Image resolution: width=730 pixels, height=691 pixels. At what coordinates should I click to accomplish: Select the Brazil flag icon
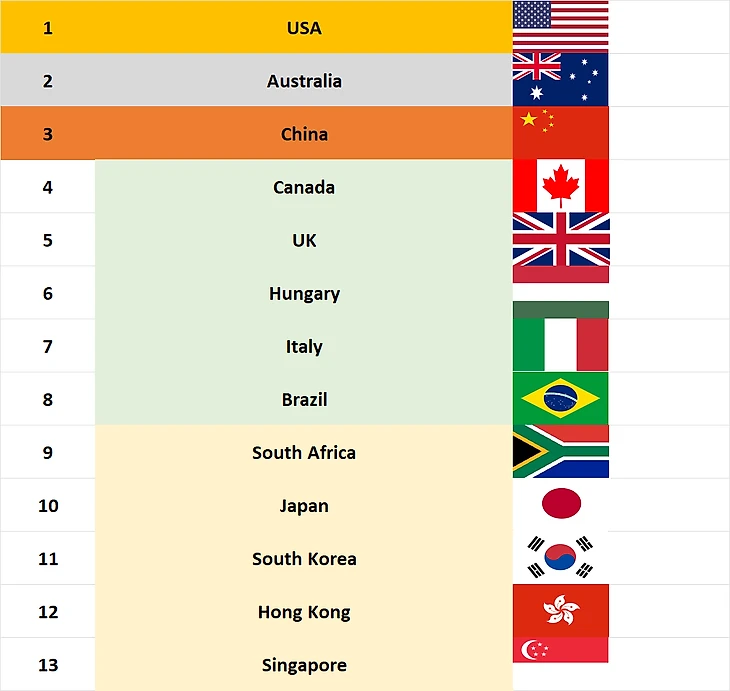(x=561, y=398)
